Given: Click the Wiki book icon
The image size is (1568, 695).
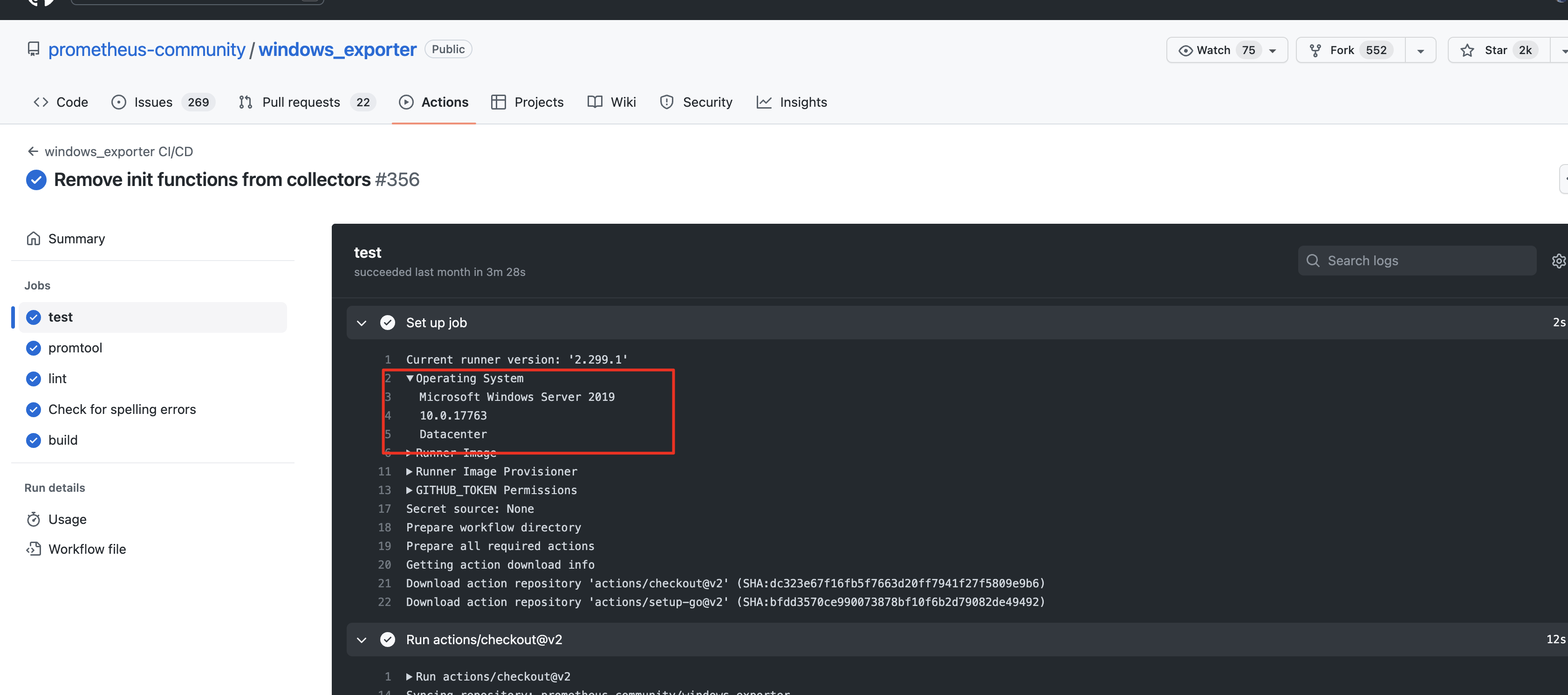Looking at the screenshot, I should pyautogui.click(x=595, y=103).
